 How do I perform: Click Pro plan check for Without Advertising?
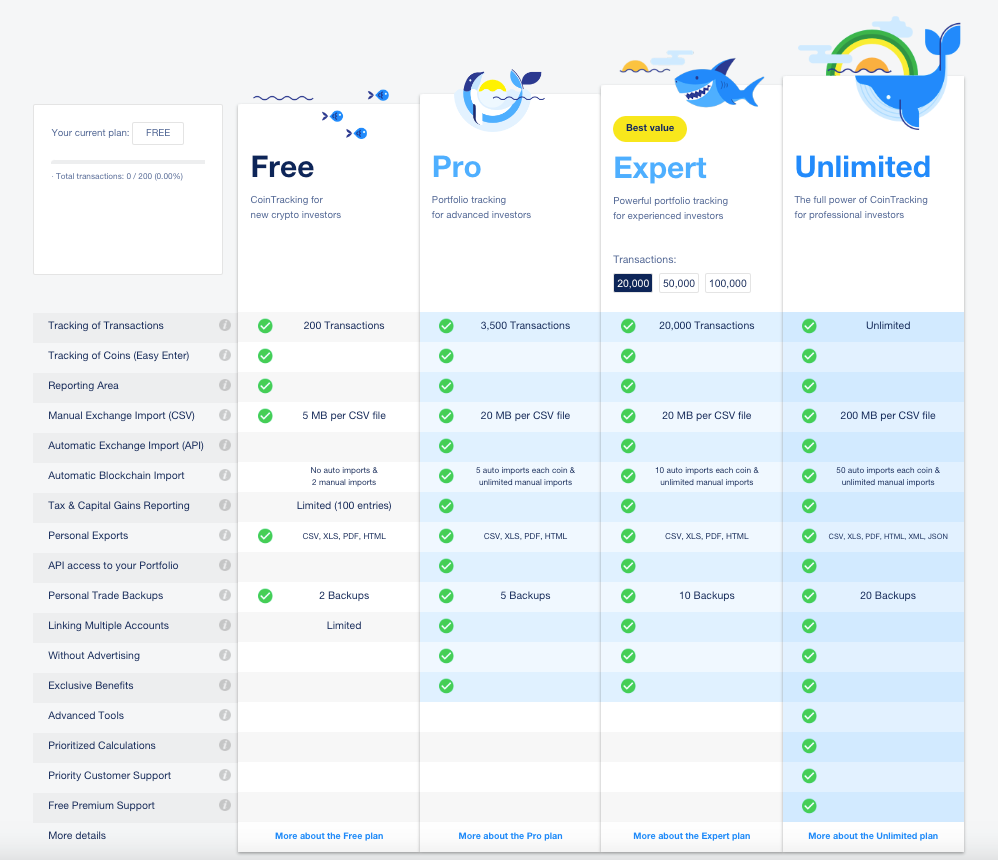tap(446, 656)
